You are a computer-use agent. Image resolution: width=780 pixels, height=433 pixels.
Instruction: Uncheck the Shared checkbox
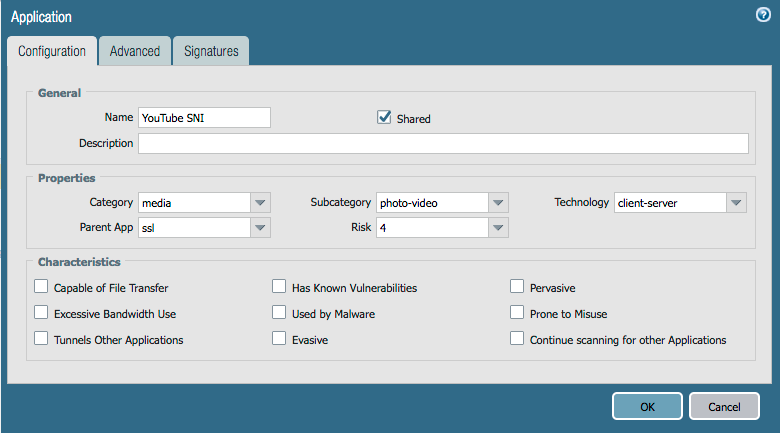384,118
